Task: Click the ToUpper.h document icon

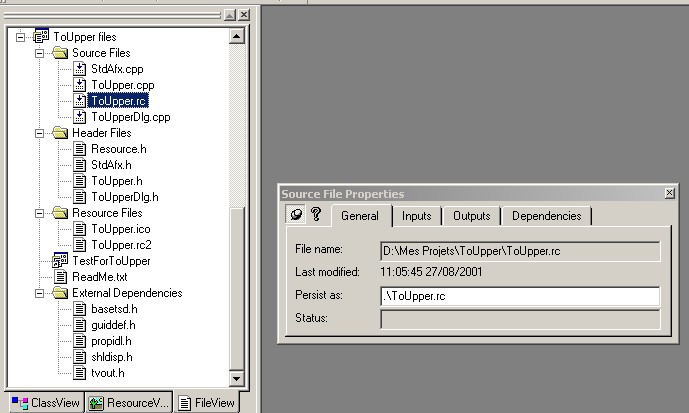Action: (80, 181)
